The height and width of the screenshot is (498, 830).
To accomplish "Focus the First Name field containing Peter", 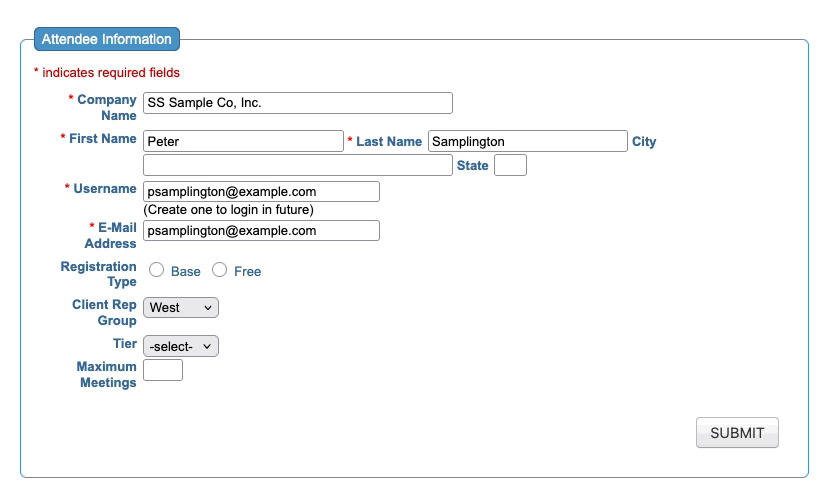I will pyautogui.click(x=243, y=141).
